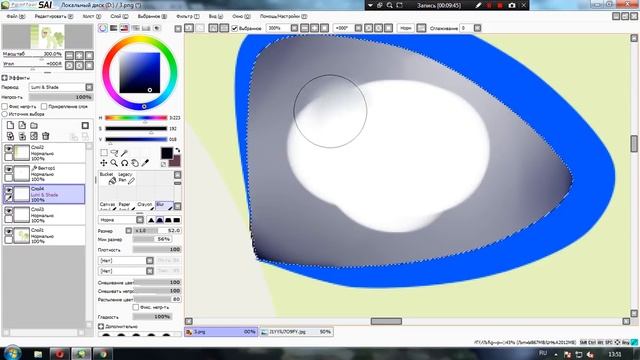Open the Фильтр menu
The height and width of the screenshot is (360, 640).
pos(188,16)
